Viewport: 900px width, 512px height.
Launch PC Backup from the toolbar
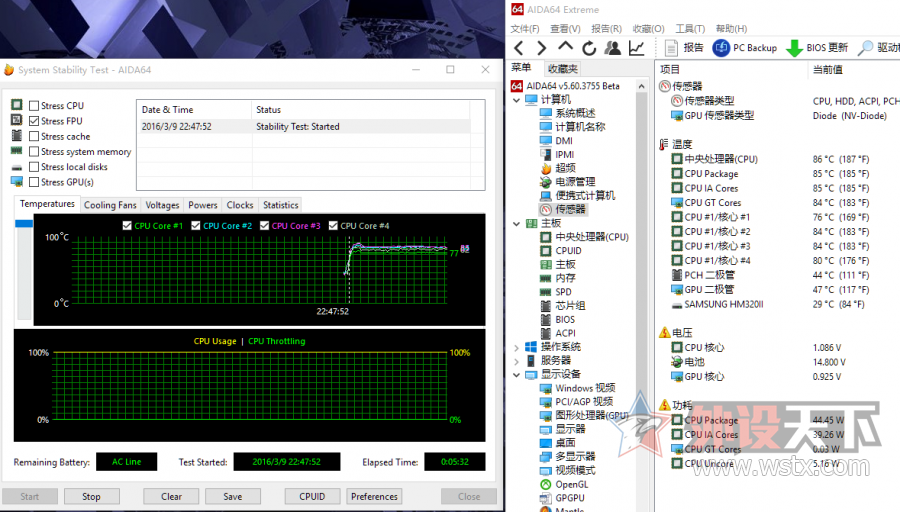(x=744, y=48)
